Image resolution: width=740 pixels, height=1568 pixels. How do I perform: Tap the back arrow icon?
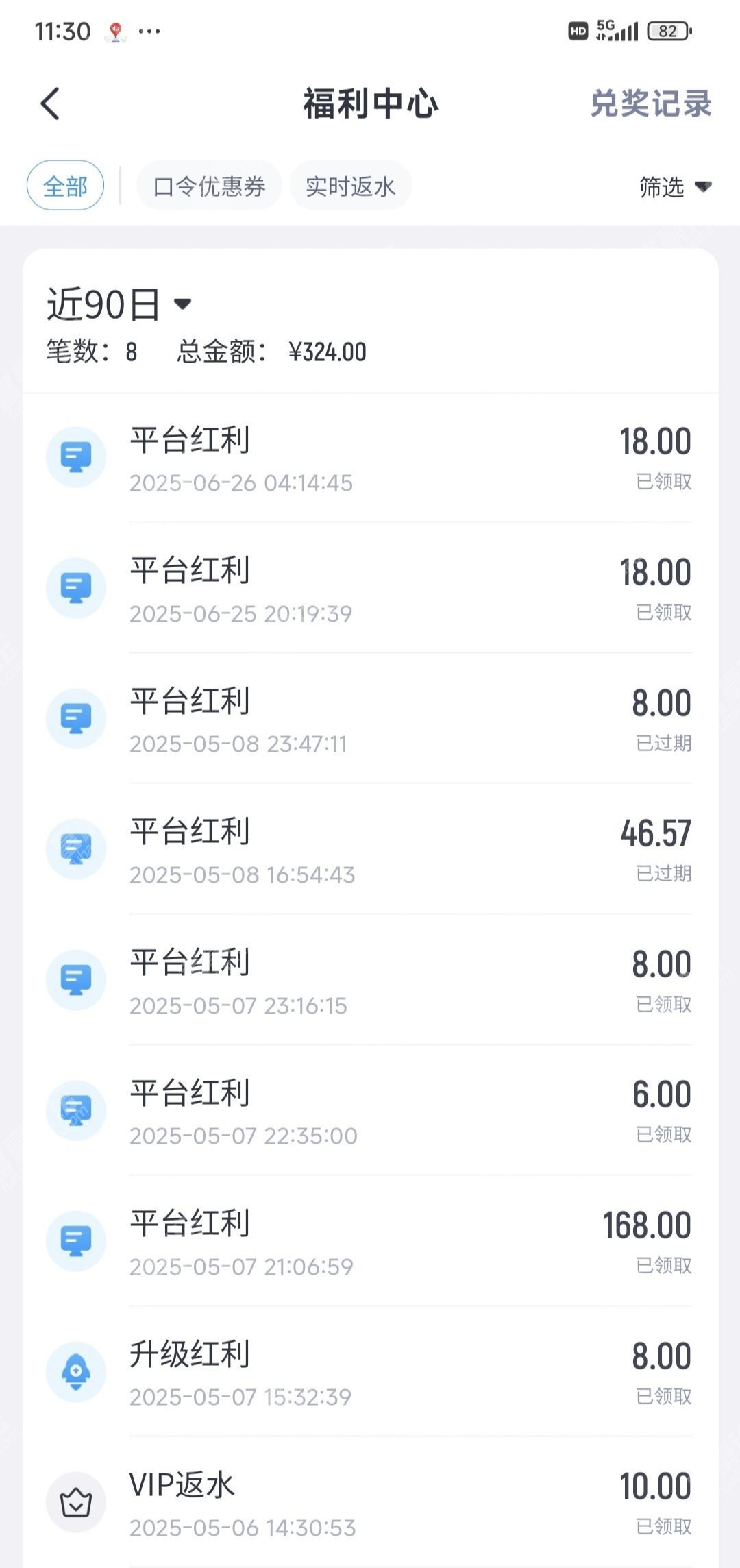coord(50,103)
